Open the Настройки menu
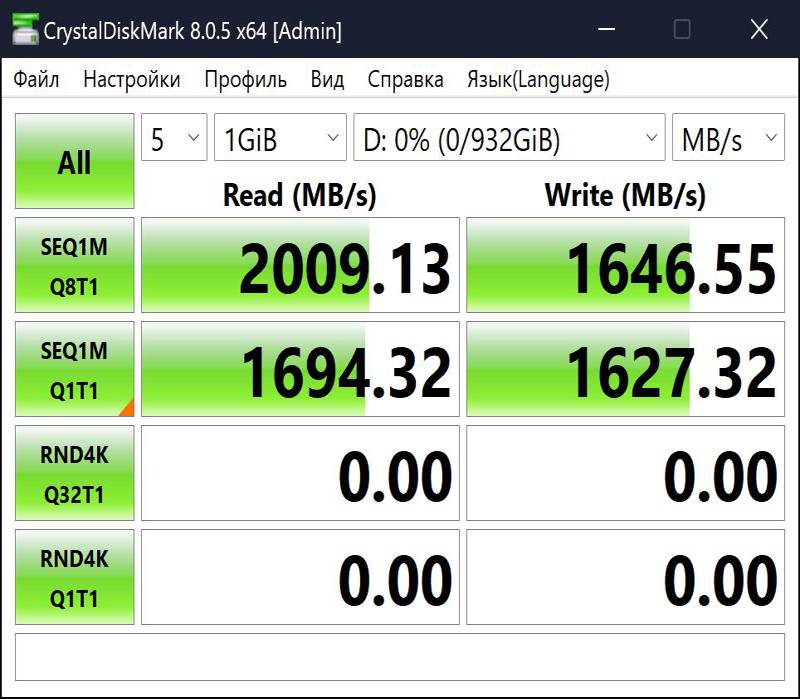The image size is (800, 699). pos(132,80)
